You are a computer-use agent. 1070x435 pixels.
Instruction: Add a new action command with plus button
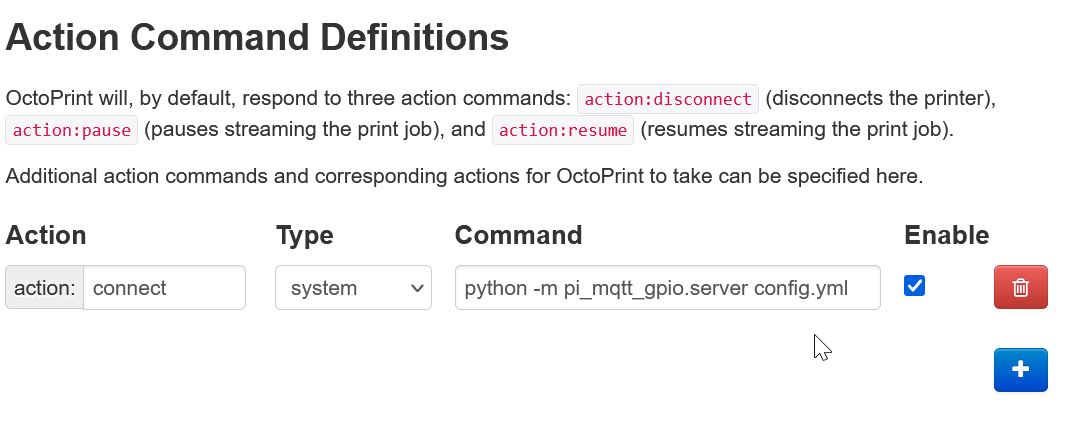point(1020,369)
